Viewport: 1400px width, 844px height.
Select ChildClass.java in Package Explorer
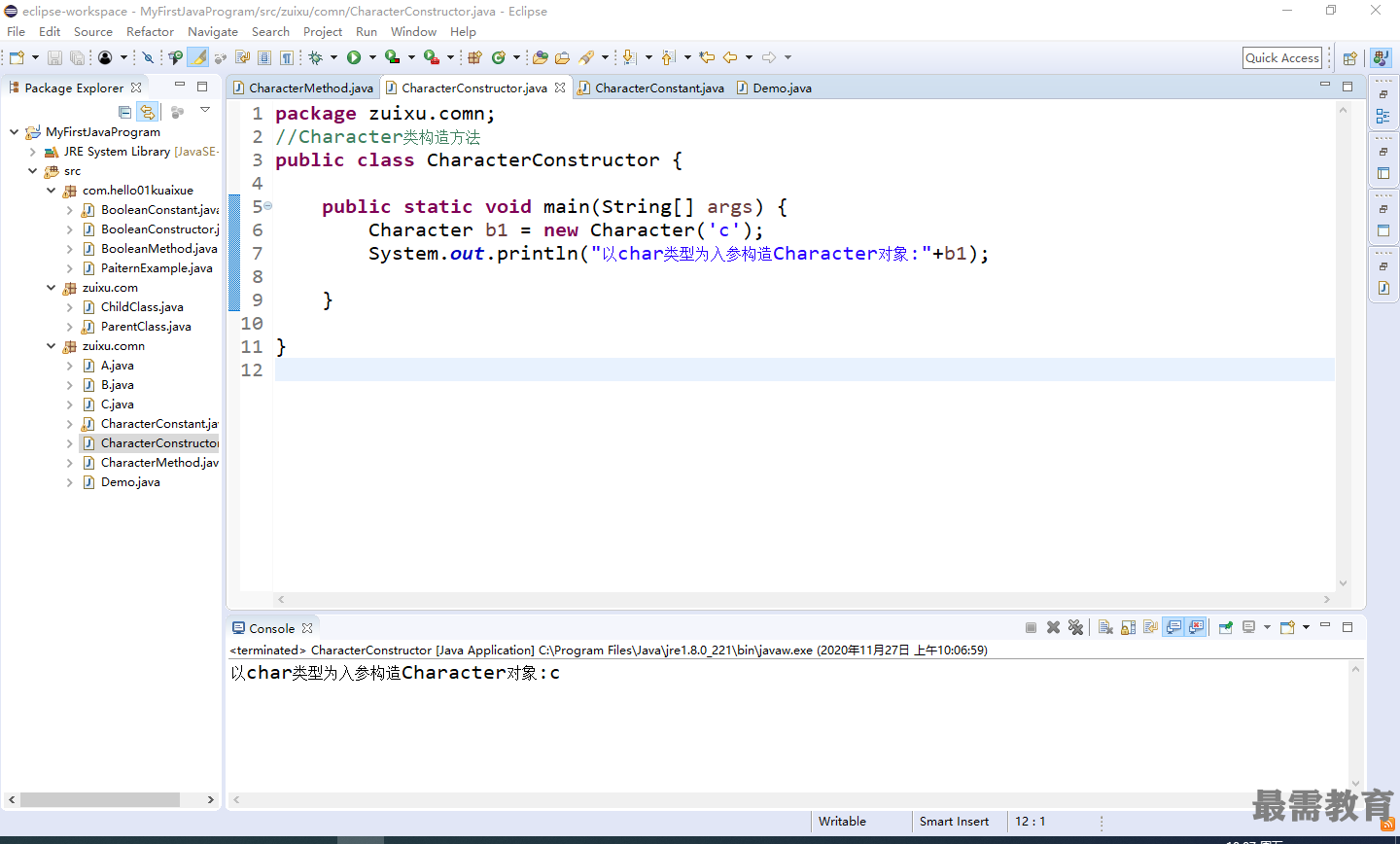click(x=142, y=307)
